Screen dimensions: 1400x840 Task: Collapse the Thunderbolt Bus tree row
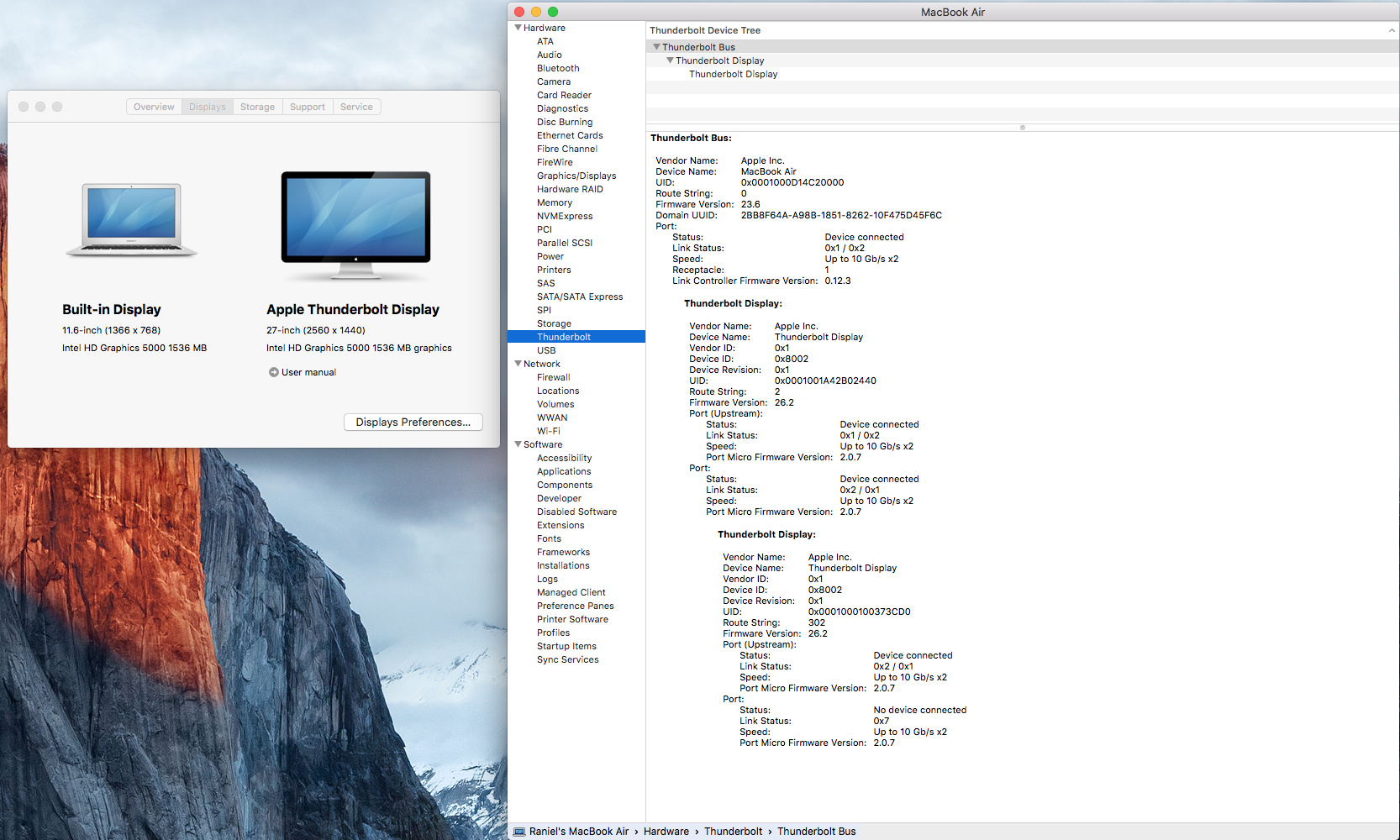tap(656, 47)
